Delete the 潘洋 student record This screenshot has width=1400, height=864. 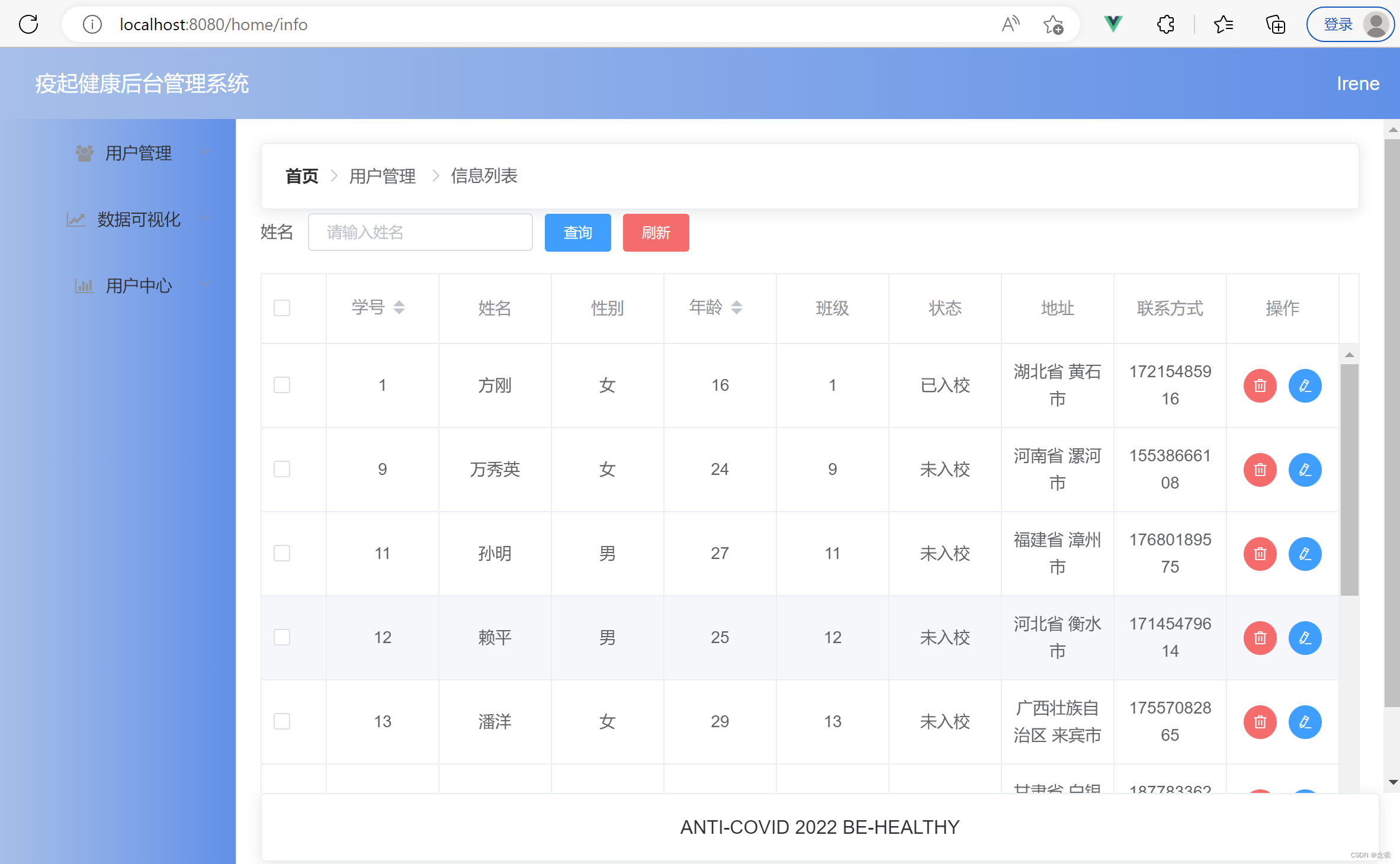tap(1260, 722)
